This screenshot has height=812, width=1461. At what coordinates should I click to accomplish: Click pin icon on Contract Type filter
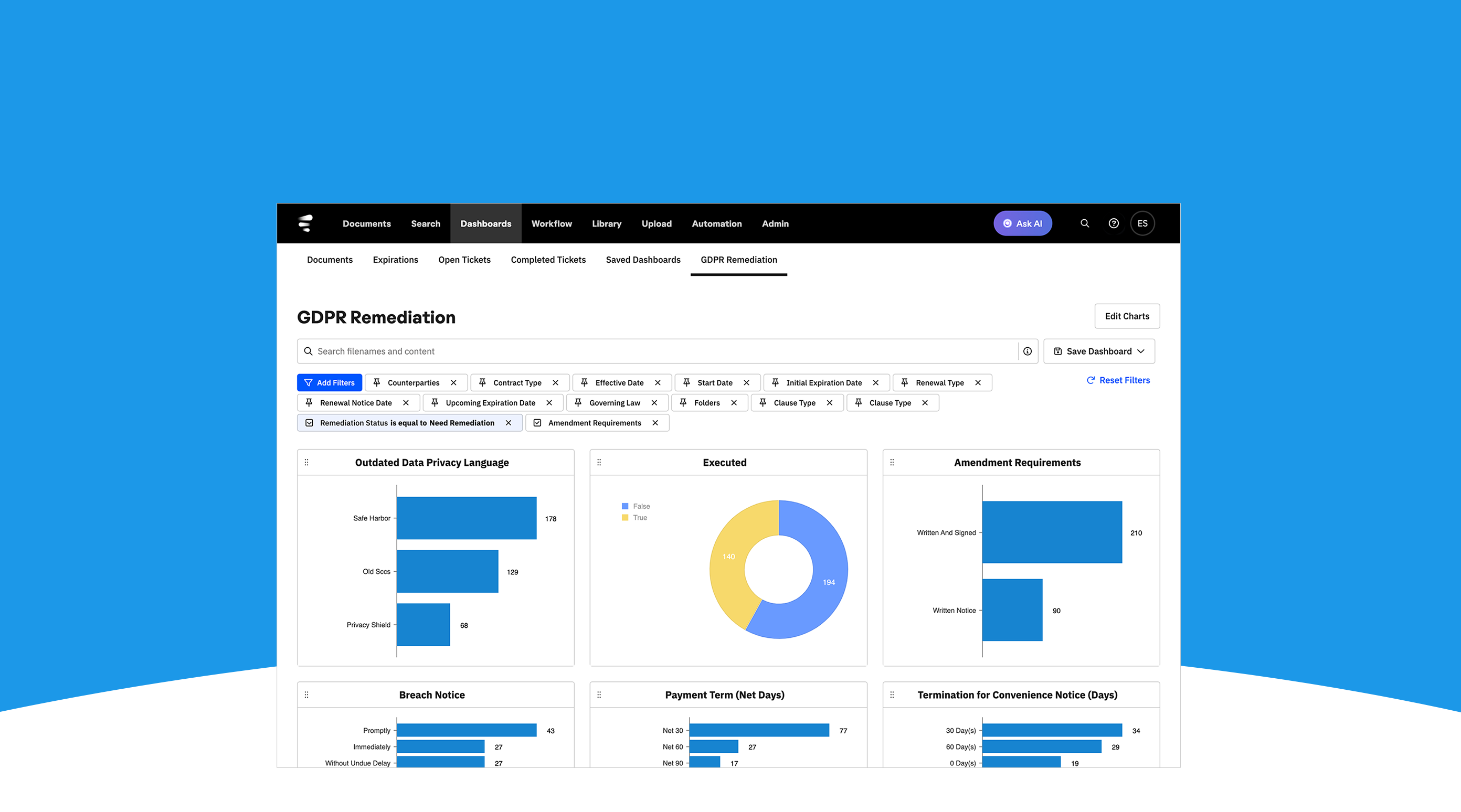tap(482, 383)
